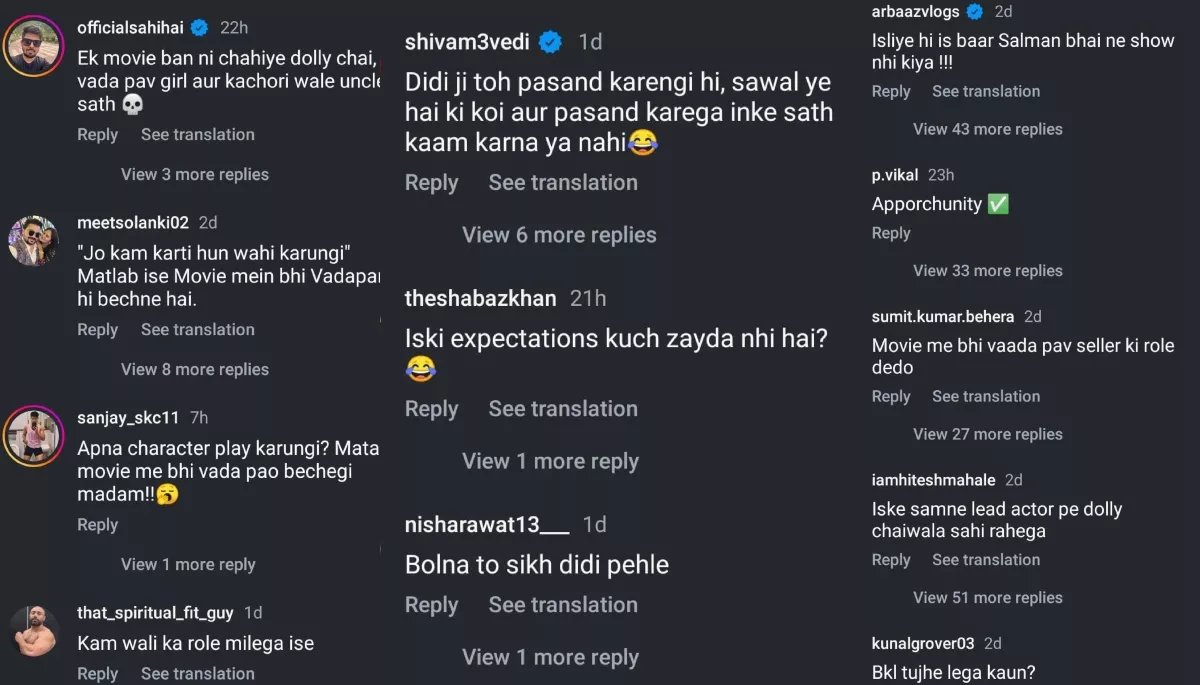Click meetsolanki02's avatar thumbnail
The height and width of the screenshot is (685, 1200).
pos(34,241)
